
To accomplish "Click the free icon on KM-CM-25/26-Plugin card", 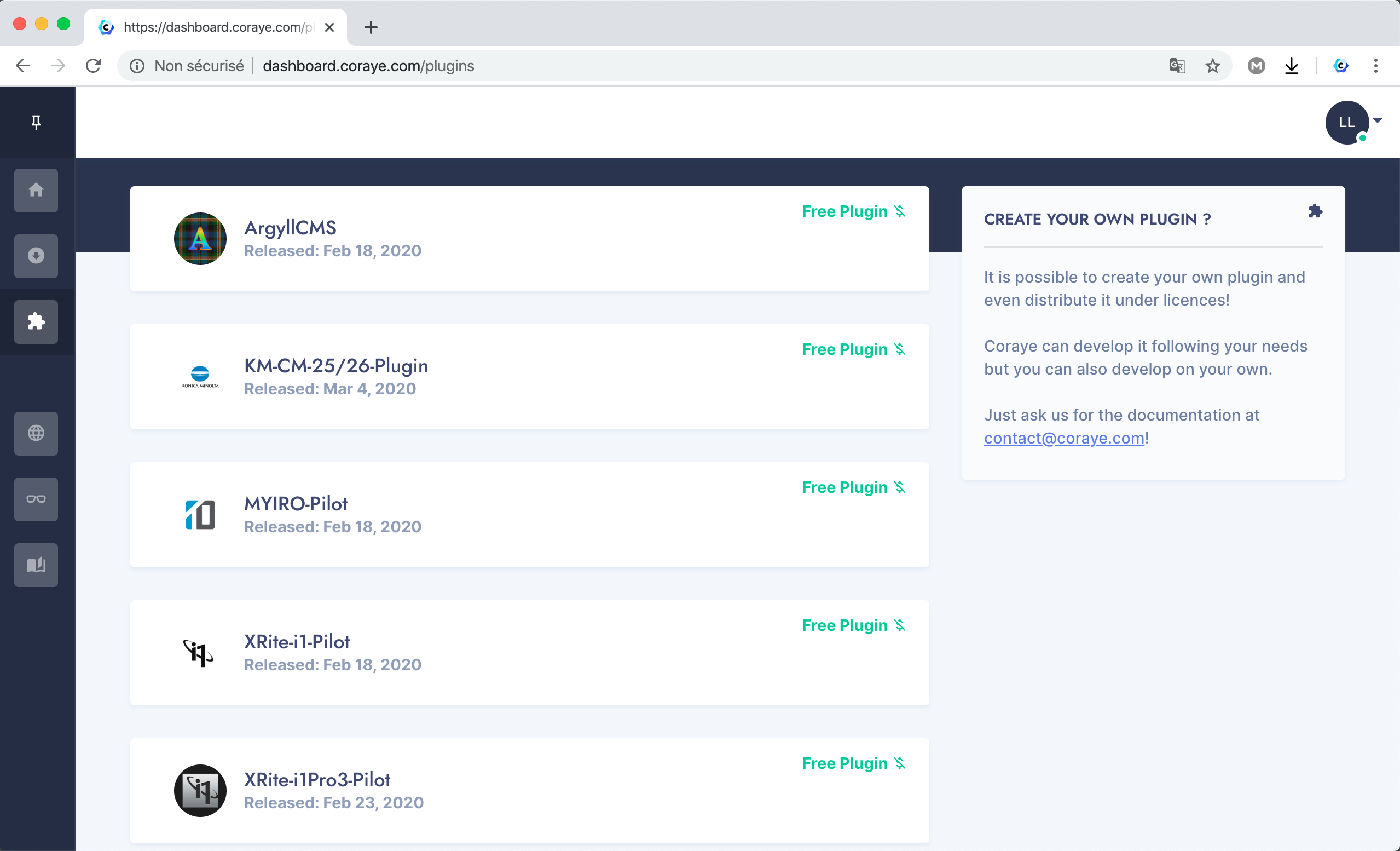I will pos(899,349).
